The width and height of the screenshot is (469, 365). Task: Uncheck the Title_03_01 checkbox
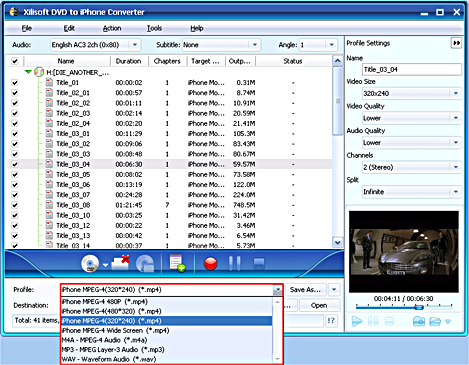pos(15,134)
